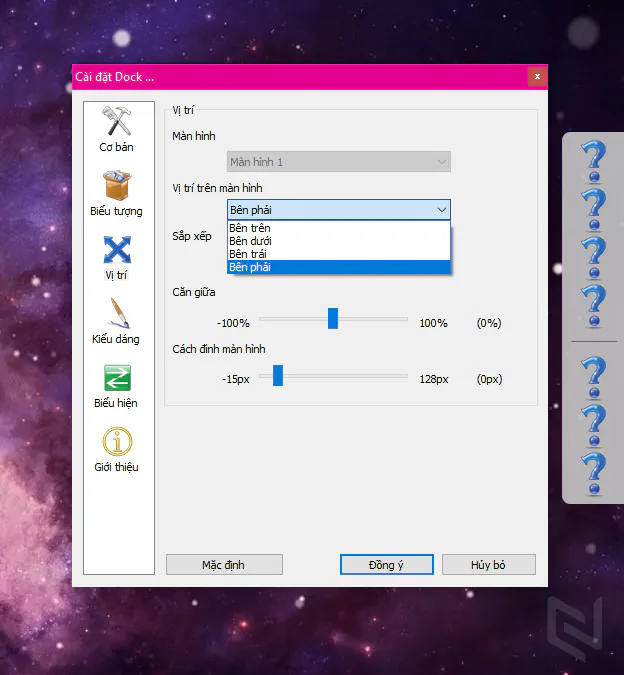Cancel with the Hủy bỏ button

tap(488, 564)
